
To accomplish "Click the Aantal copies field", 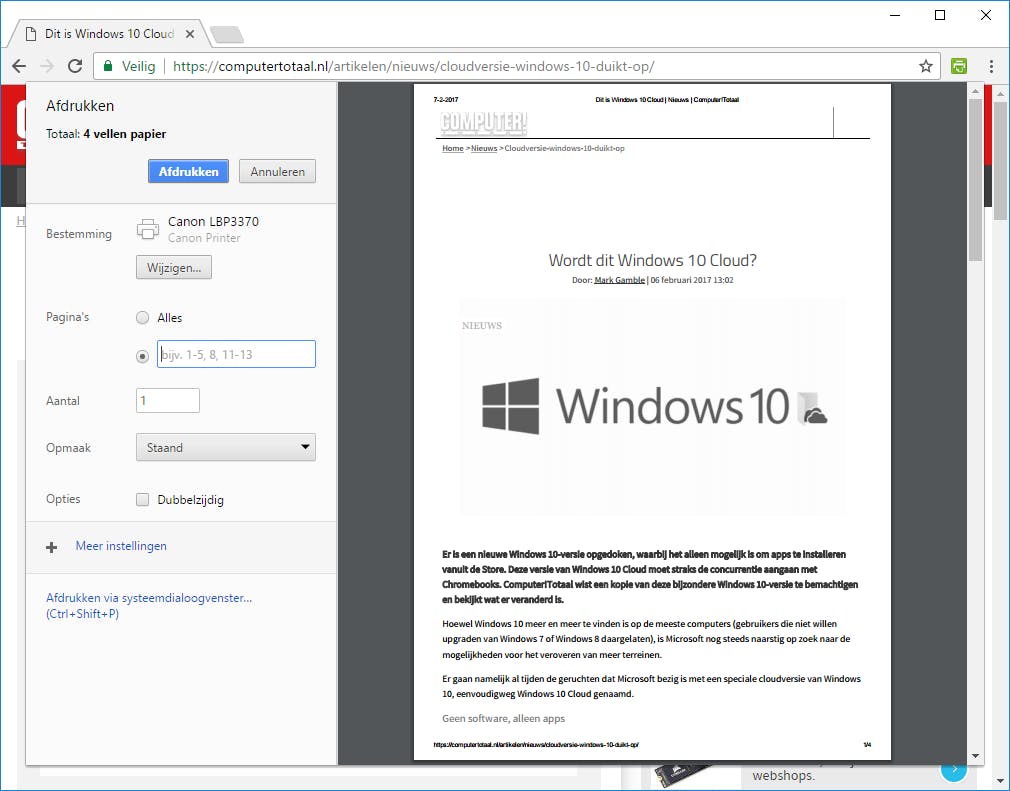I will [167, 401].
